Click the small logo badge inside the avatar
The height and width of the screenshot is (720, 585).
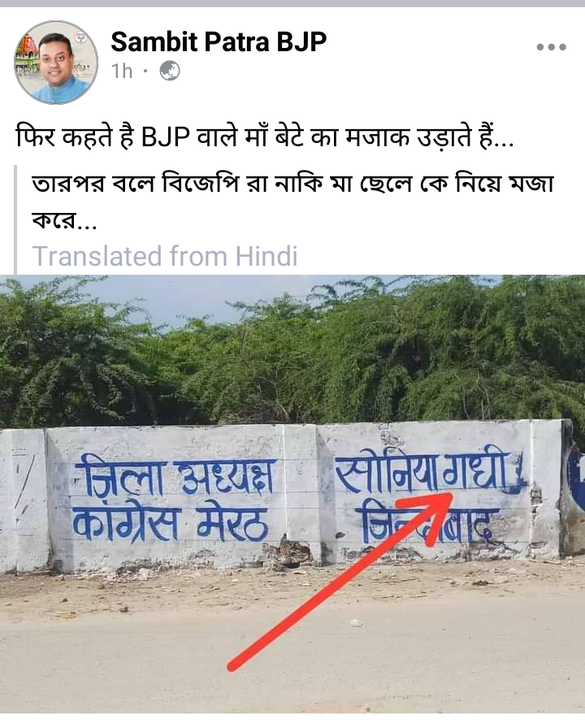[x=81, y=38]
